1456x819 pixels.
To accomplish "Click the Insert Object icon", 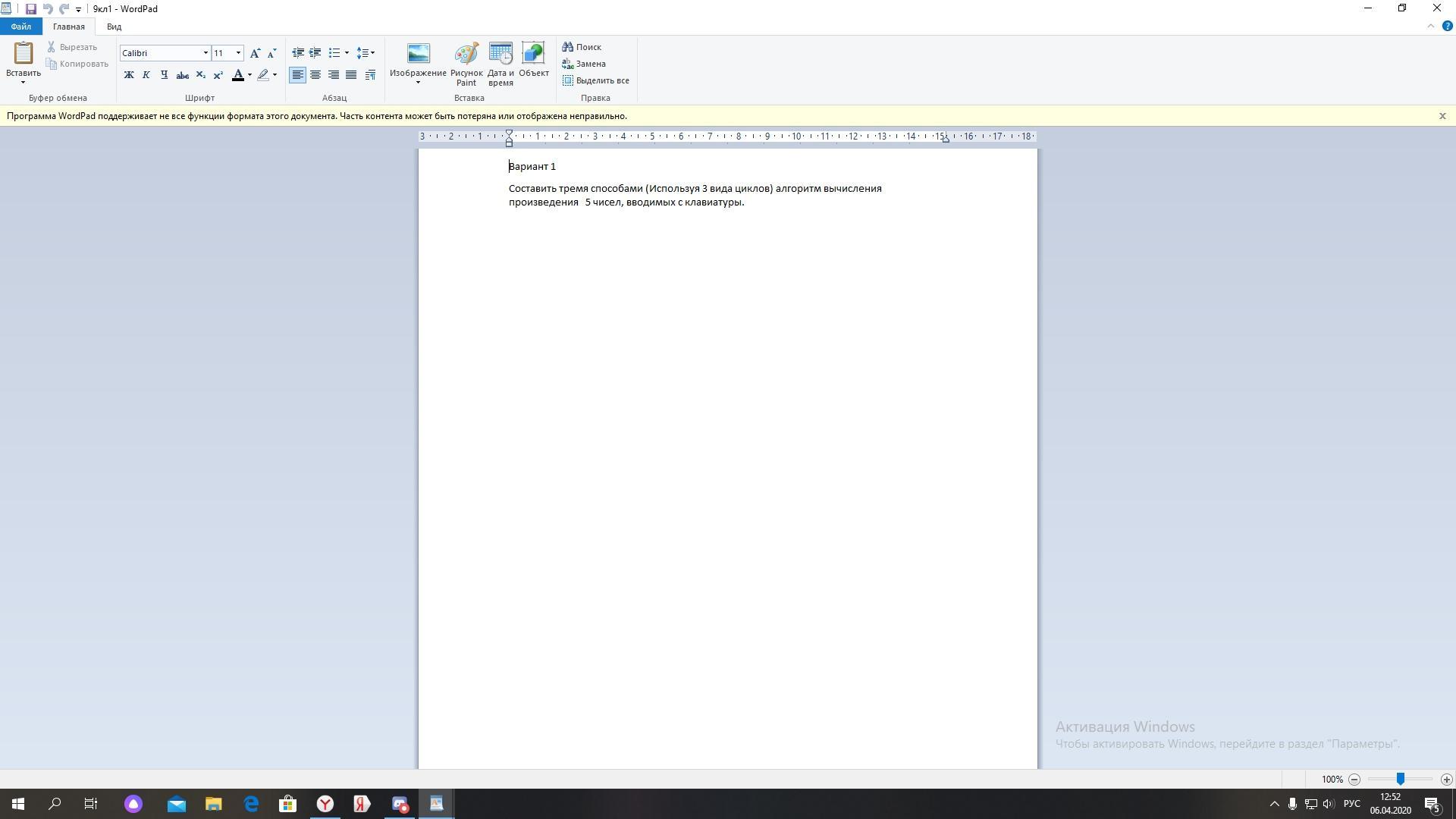I will 533,55.
